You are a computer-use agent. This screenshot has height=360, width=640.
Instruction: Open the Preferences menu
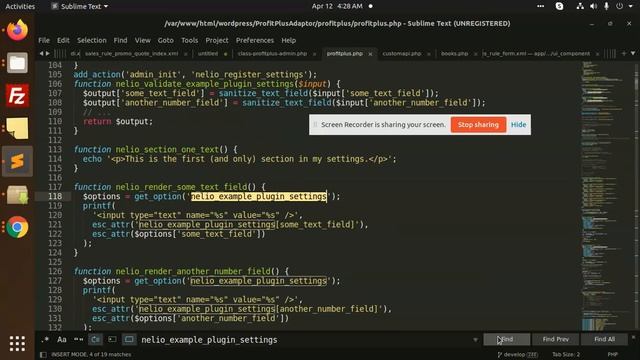[255, 40]
